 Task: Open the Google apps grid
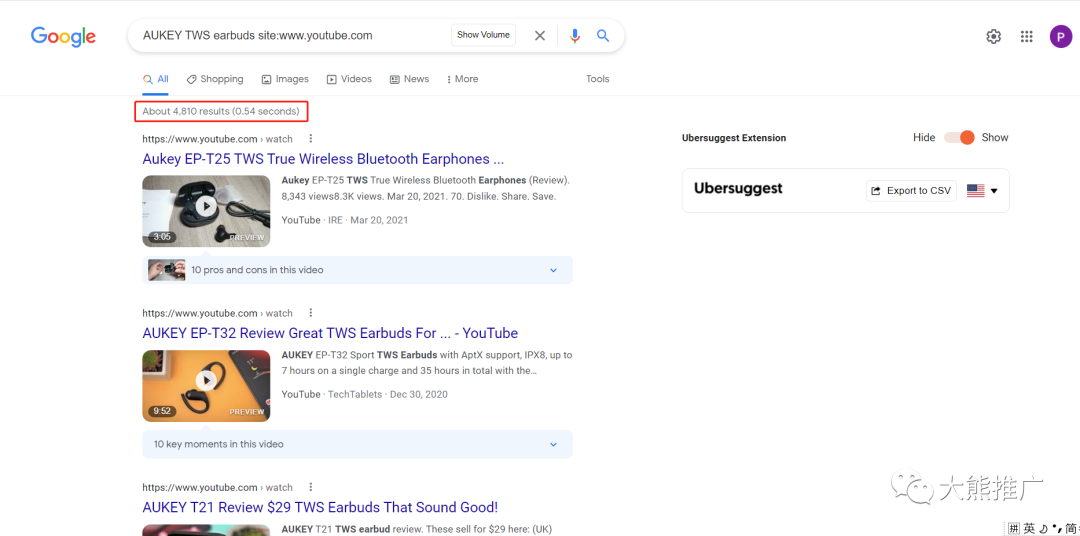tap(1026, 37)
